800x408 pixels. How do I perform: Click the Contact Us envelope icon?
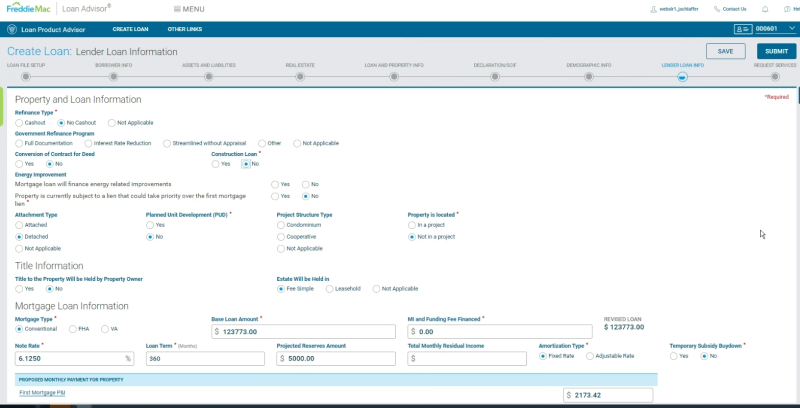[x=714, y=9]
